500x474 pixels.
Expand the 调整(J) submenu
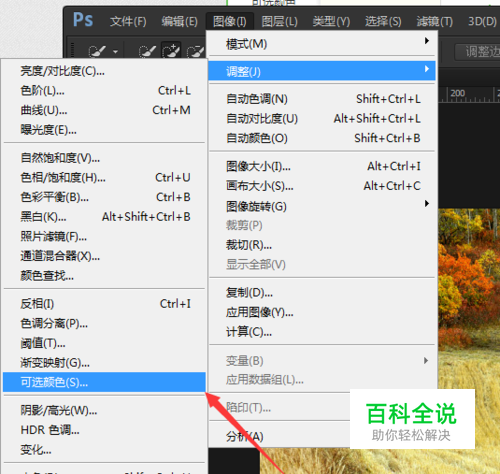tap(322, 71)
